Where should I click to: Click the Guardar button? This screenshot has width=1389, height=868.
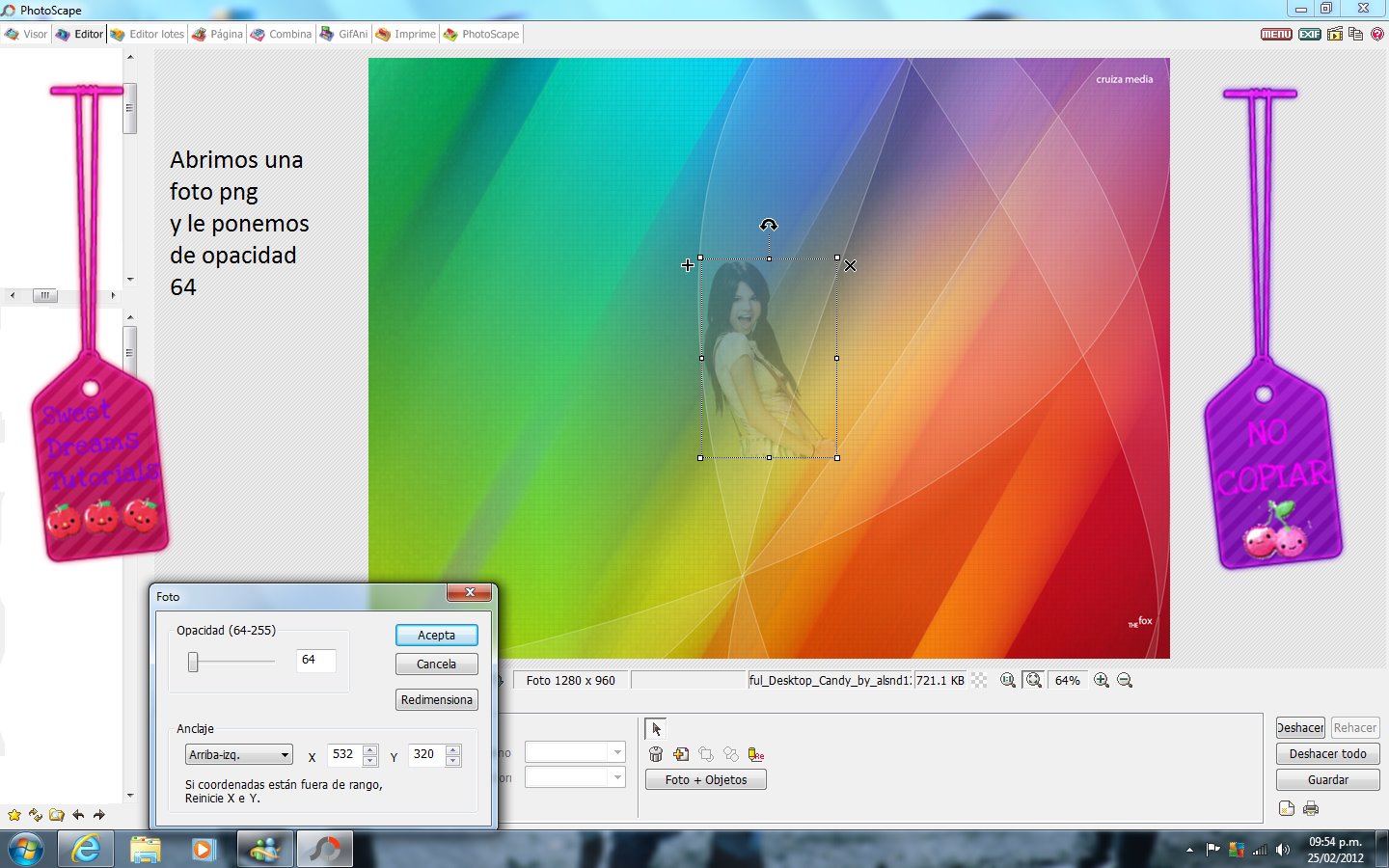coord(1328,780)
